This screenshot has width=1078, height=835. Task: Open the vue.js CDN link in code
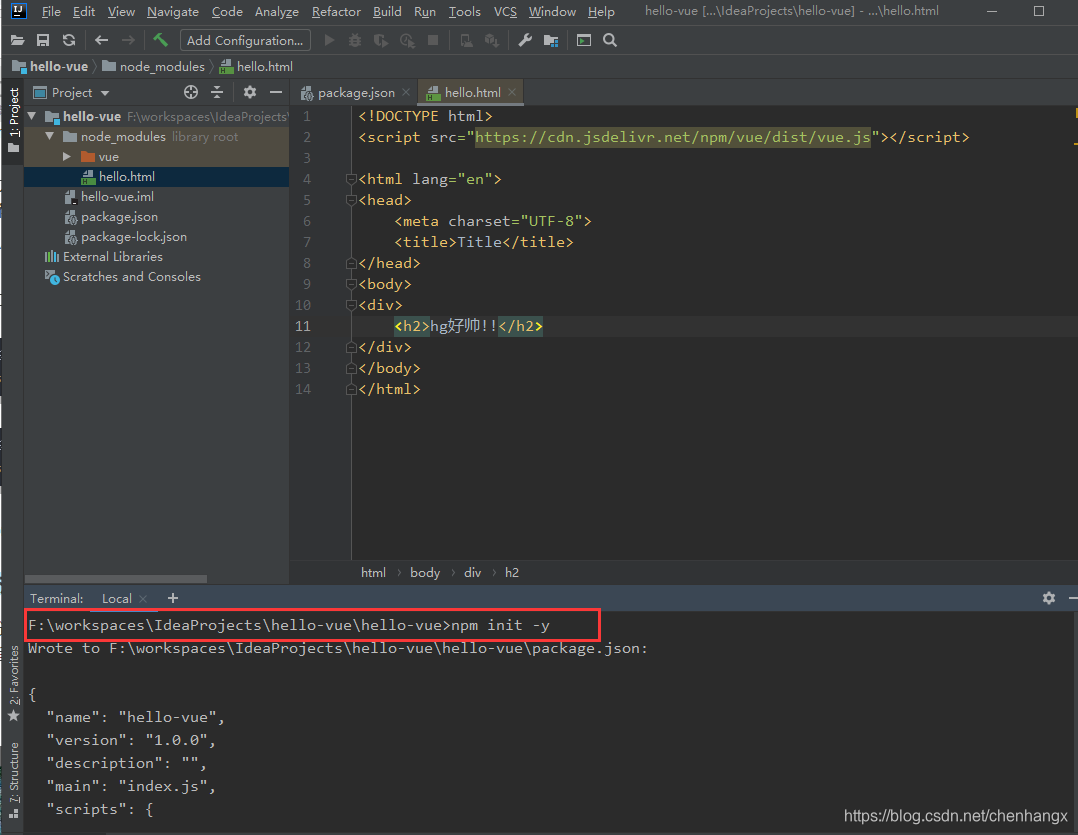(x=672, y=137)
